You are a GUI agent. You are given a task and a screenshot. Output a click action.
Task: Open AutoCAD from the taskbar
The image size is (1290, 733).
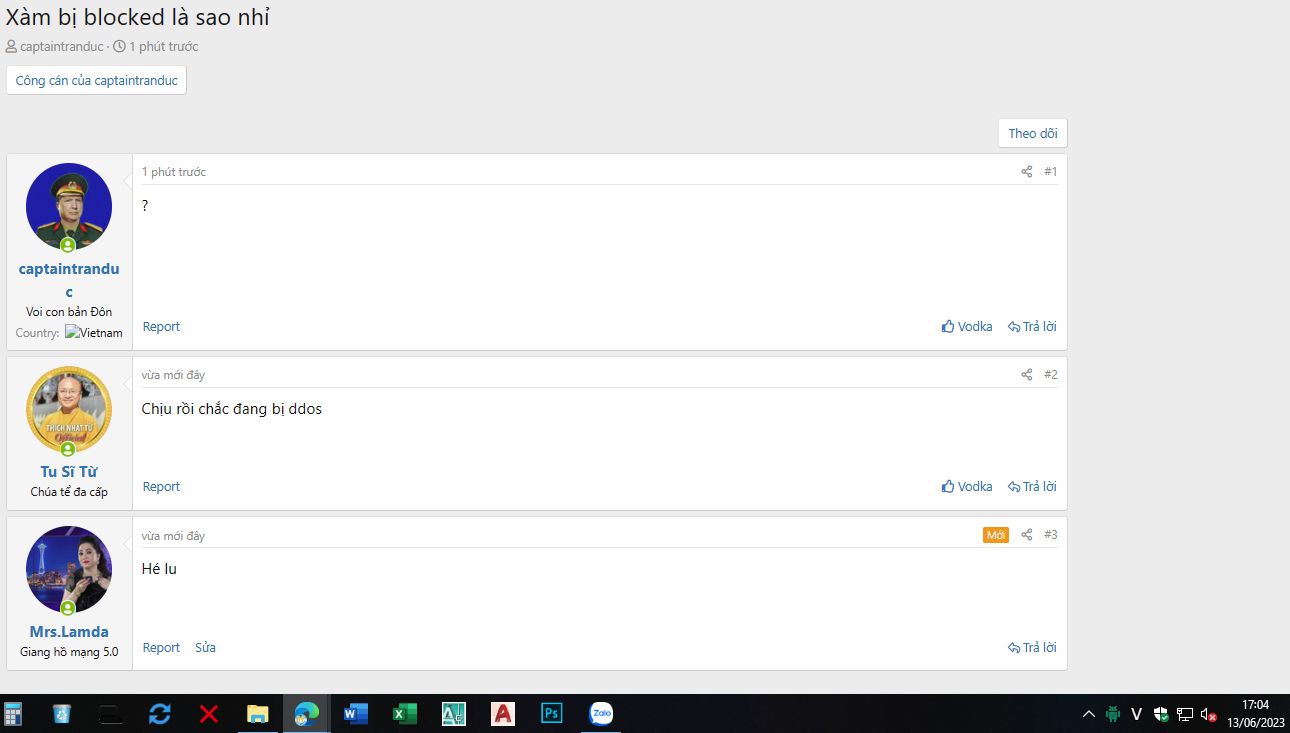(x=502, y=714)
